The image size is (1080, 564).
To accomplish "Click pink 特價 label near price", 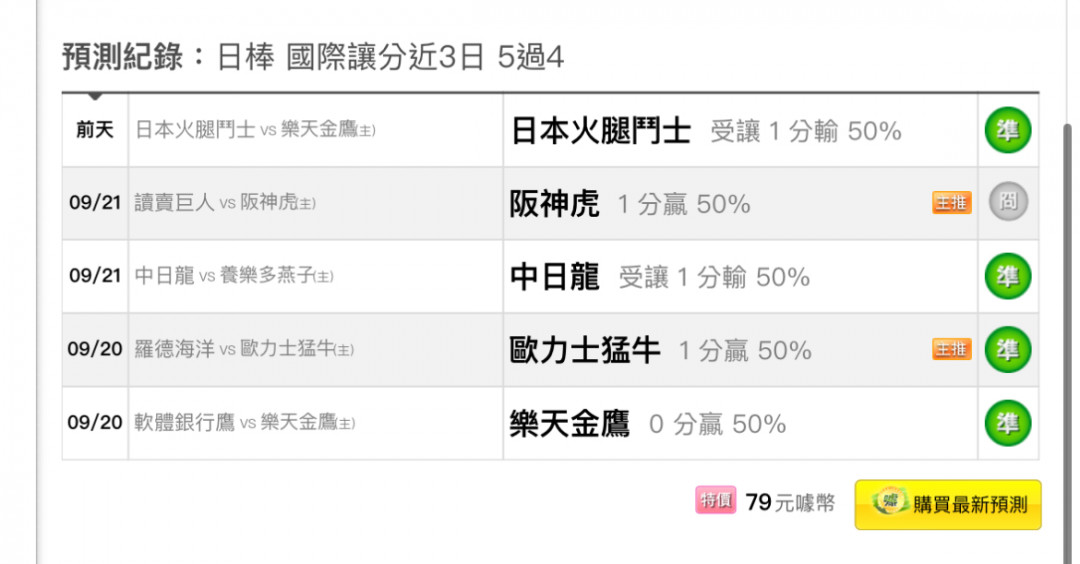I will (x=716, y=500).
